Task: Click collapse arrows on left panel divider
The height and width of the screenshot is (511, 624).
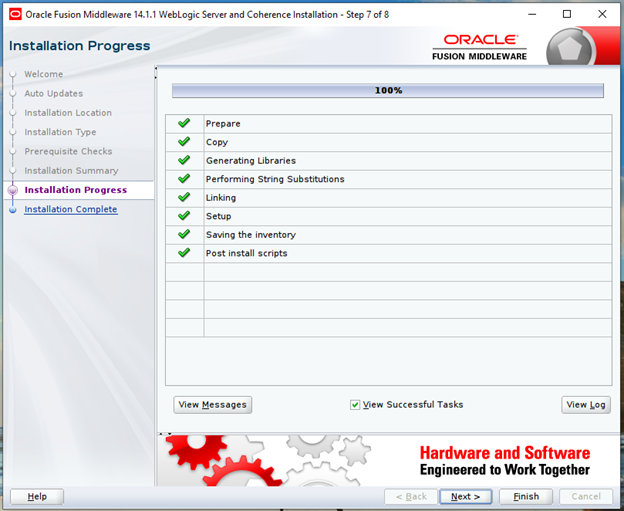Action: [156, 73]
